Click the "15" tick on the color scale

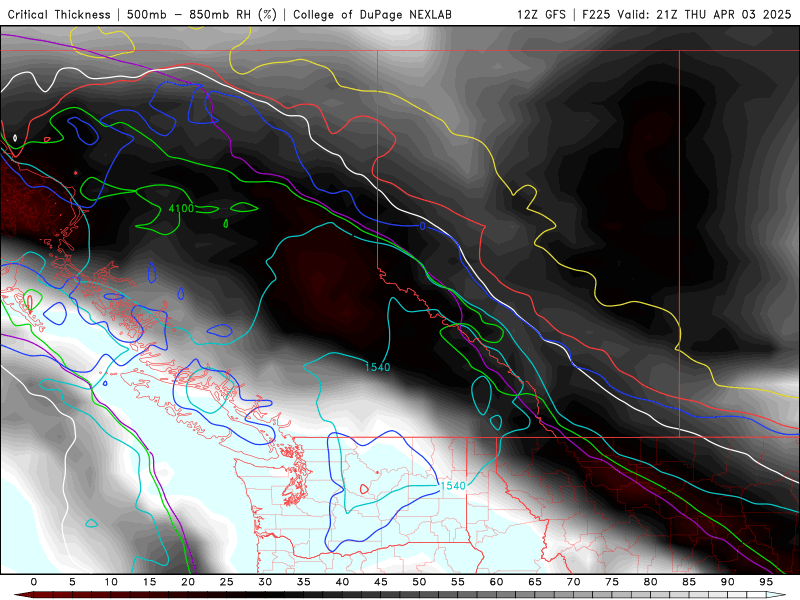149,582
